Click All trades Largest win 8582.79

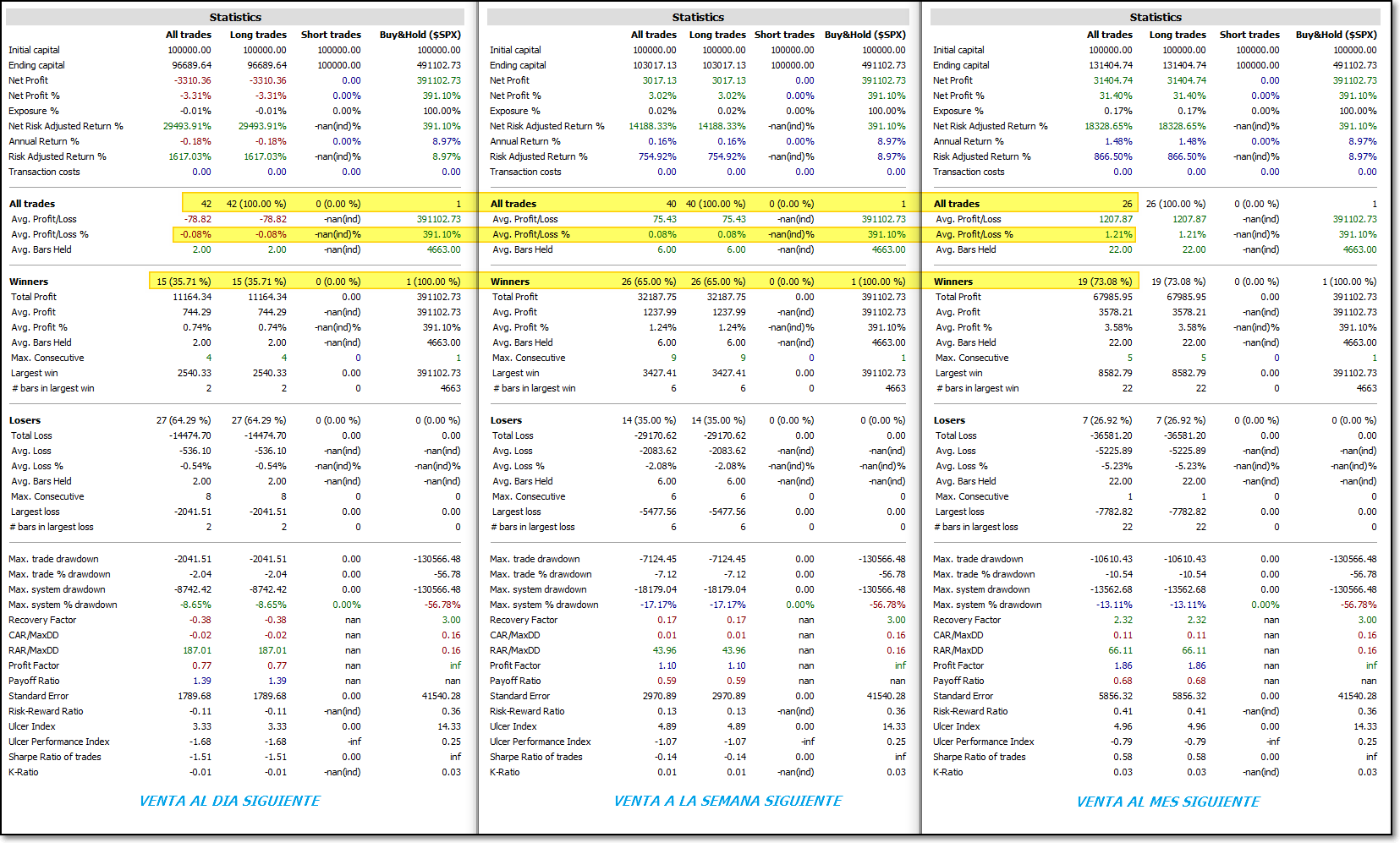click(1116, 373)
